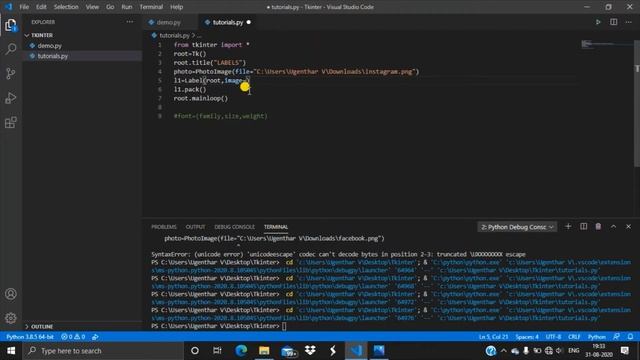
Task: Open the Manage gear icon
Action: coord(11,318)
